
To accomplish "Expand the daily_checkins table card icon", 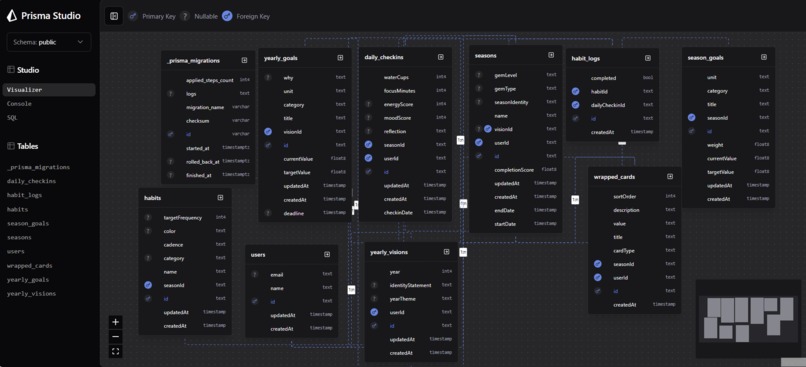I will pyautogui.click(x=441, y=57).
